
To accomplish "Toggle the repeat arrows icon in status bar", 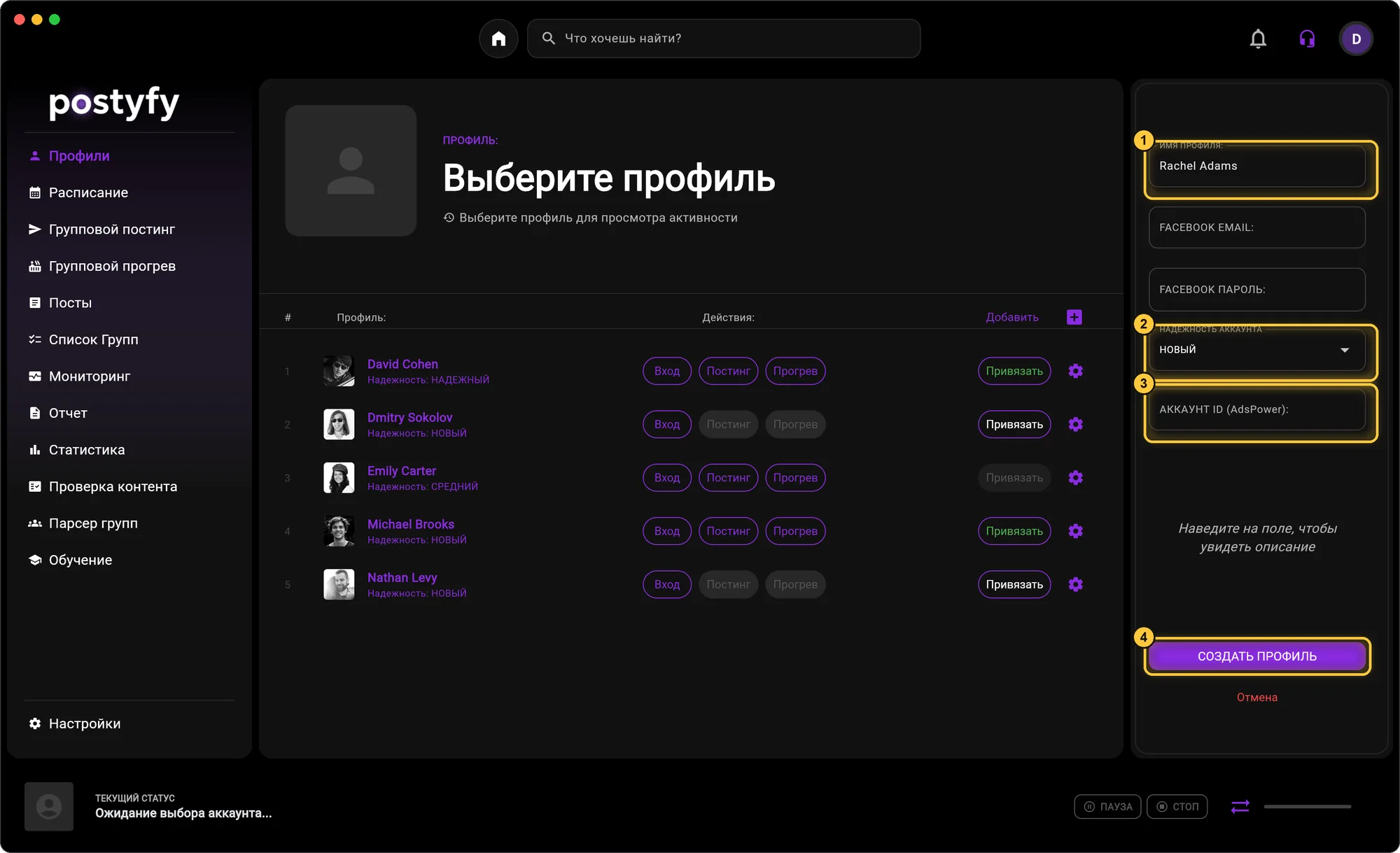I will click(1240, 807).
